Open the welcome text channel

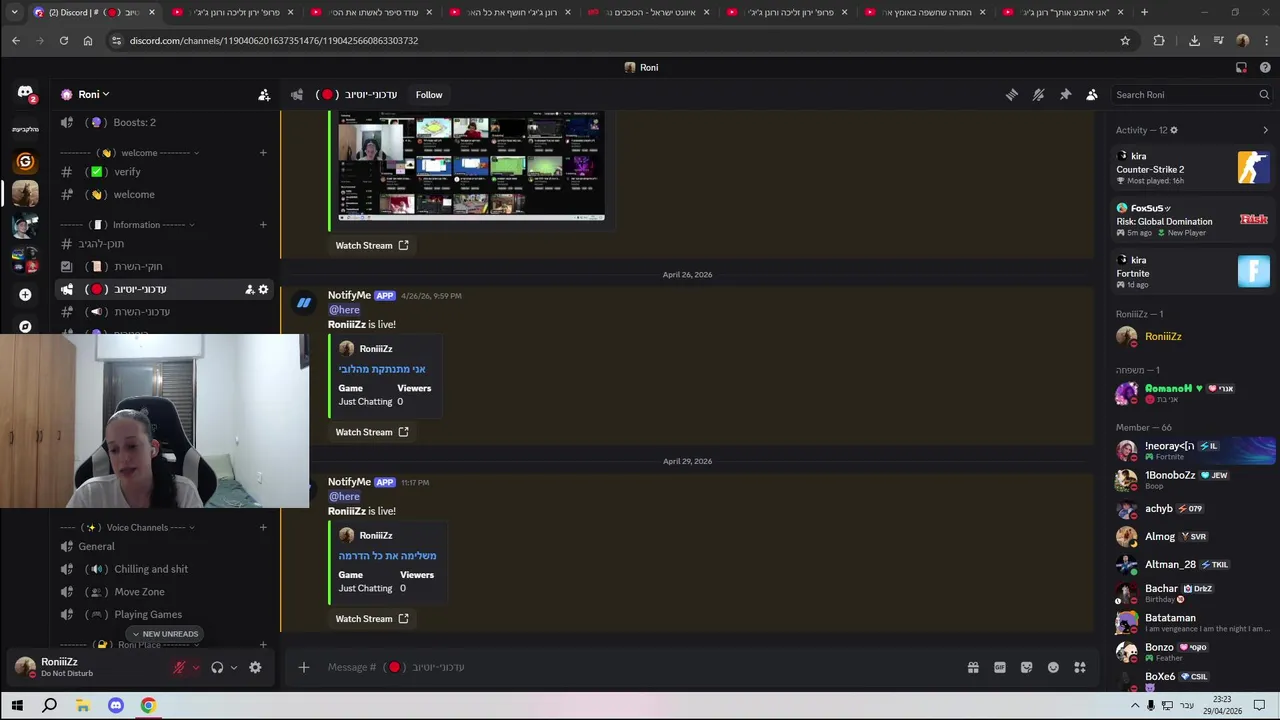(165, 195)
